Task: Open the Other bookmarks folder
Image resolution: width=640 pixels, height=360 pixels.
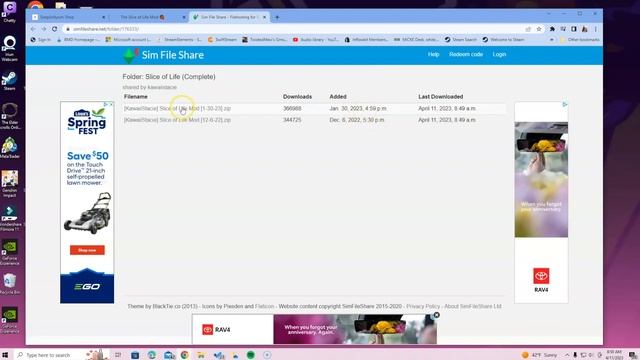Action: click(580, 40)
